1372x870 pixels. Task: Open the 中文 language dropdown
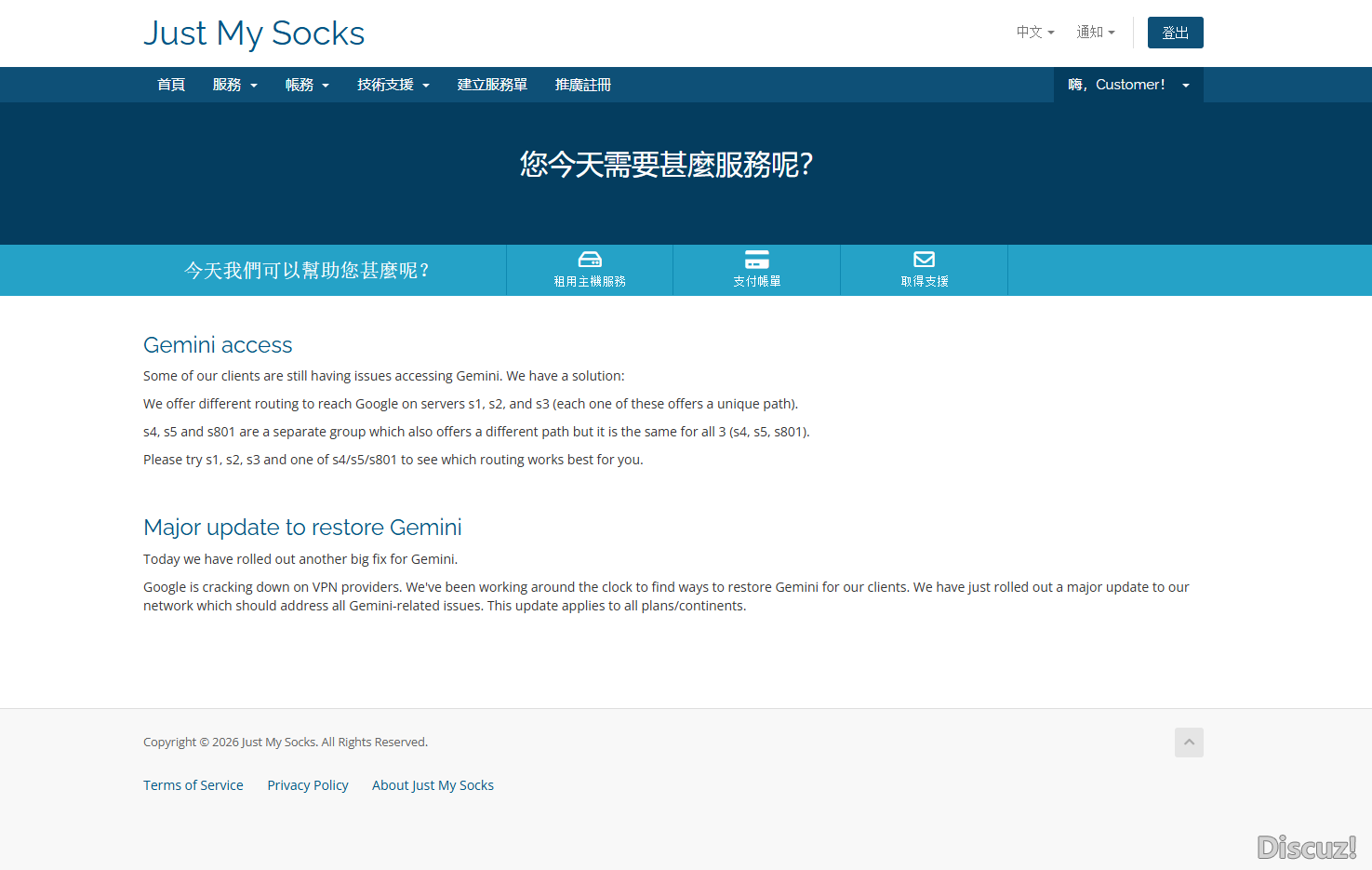coord(1034,33)
